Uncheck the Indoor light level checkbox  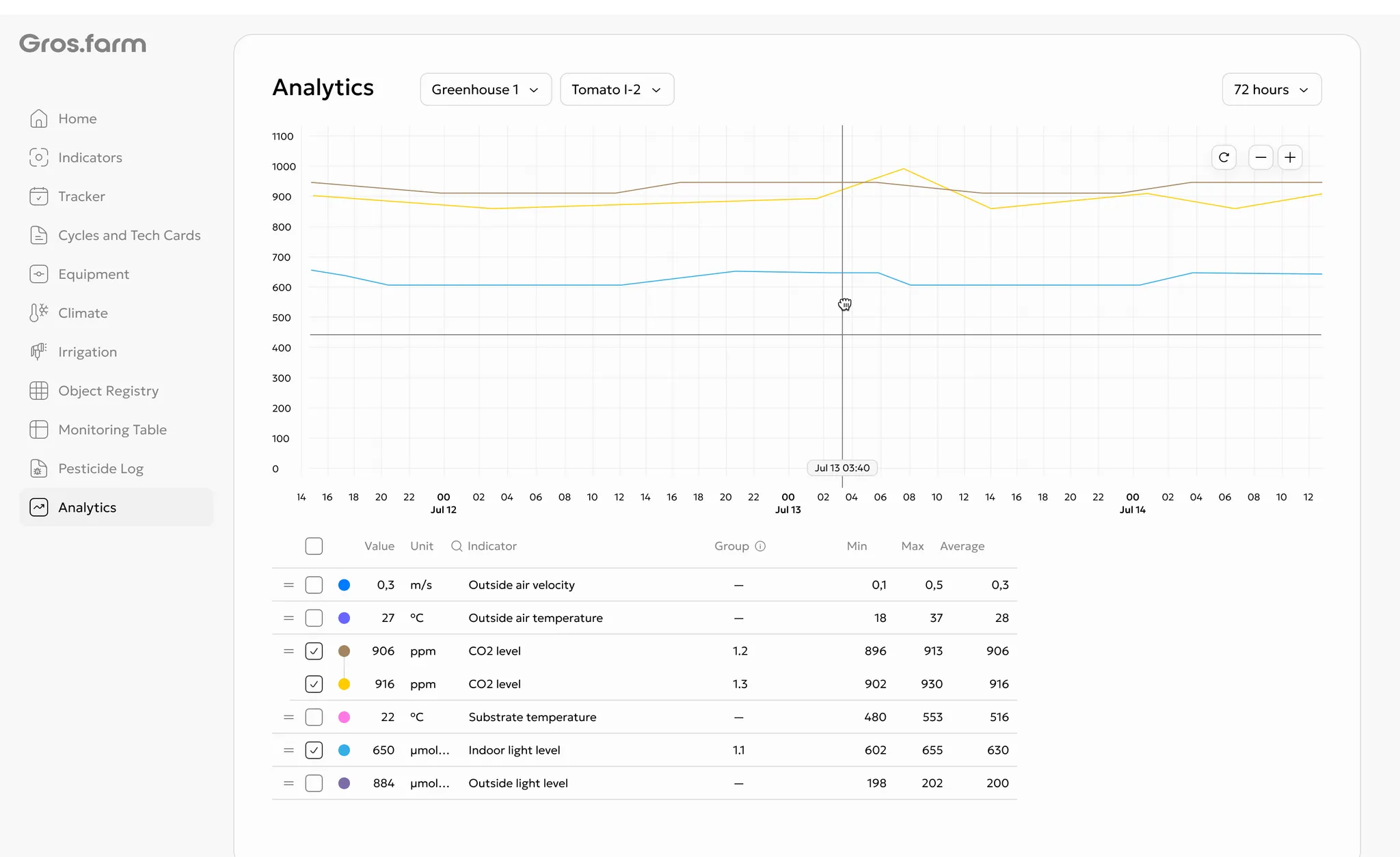pyautogui.click(x=314, y=750)
